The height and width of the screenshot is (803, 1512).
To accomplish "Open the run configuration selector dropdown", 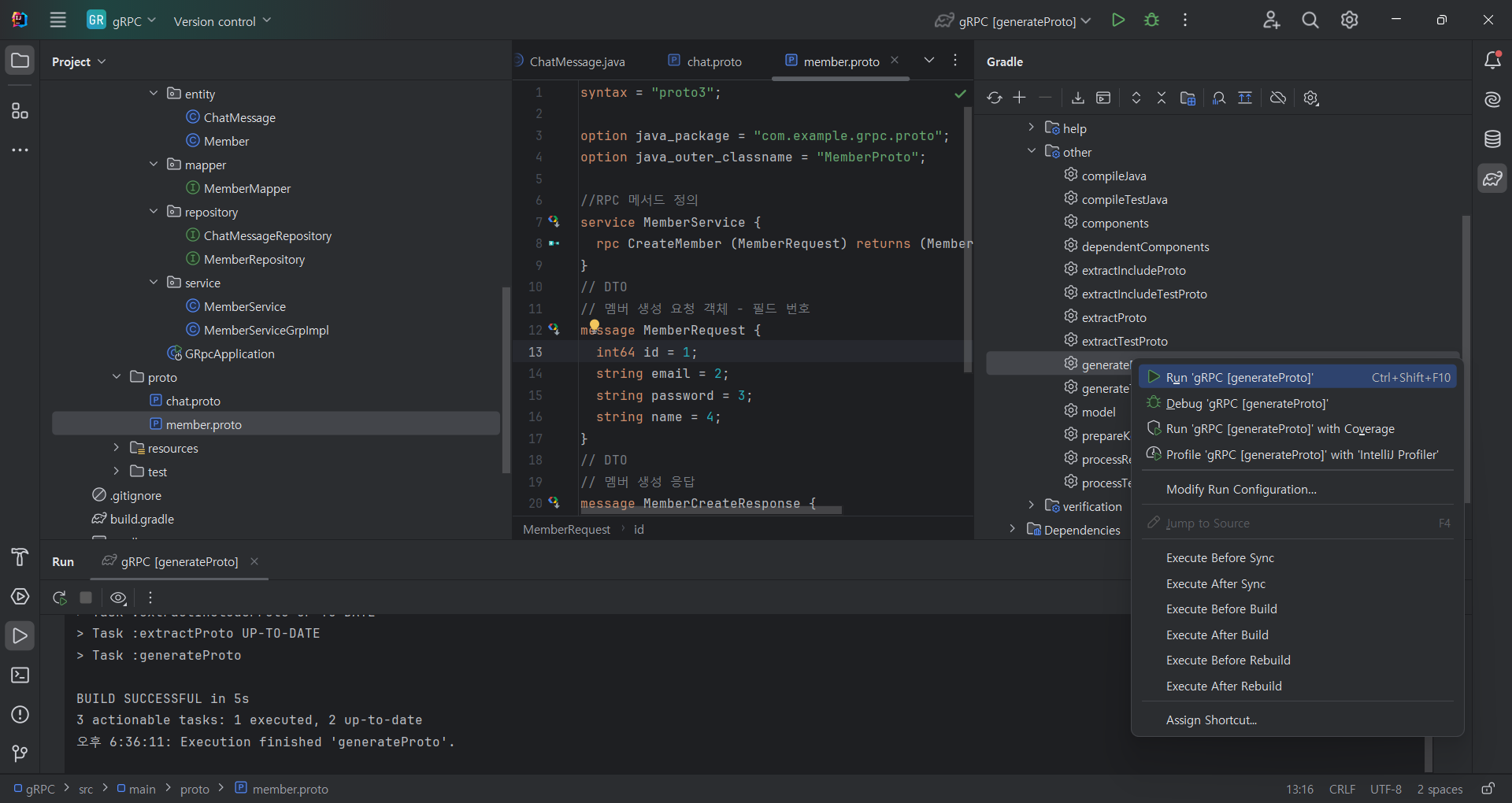I will click(1013, 21).
